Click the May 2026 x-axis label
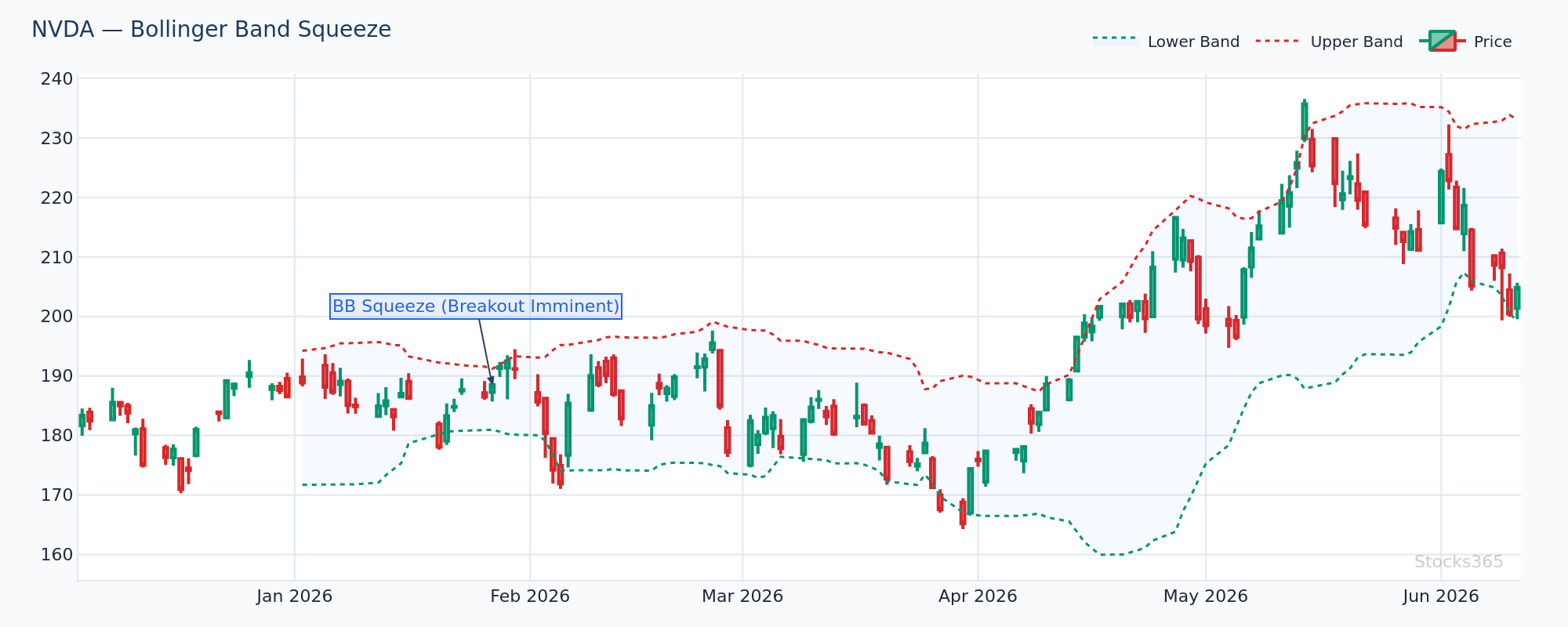 [1206, 596]
